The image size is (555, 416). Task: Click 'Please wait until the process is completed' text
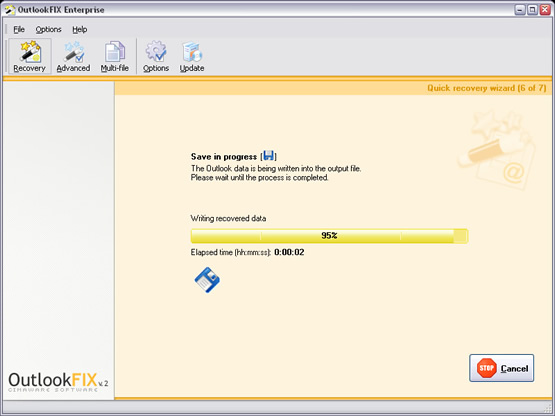coord(259,178)
